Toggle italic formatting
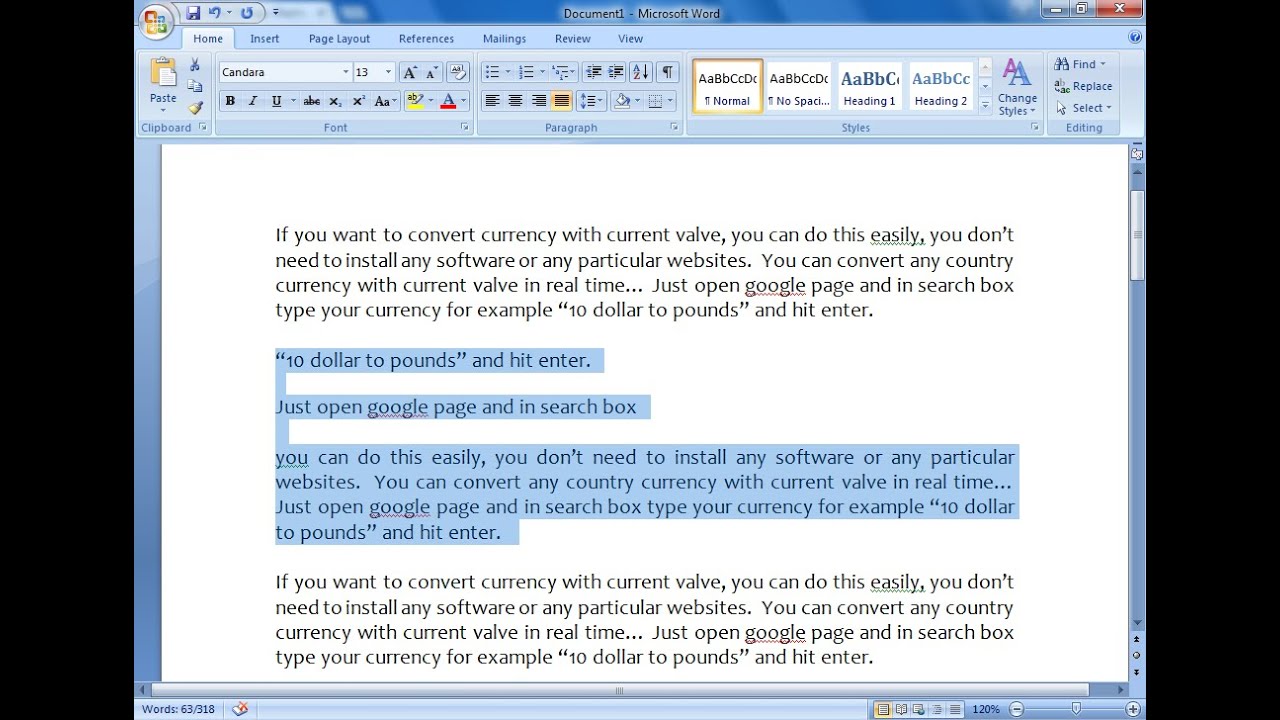 point(252,101)
